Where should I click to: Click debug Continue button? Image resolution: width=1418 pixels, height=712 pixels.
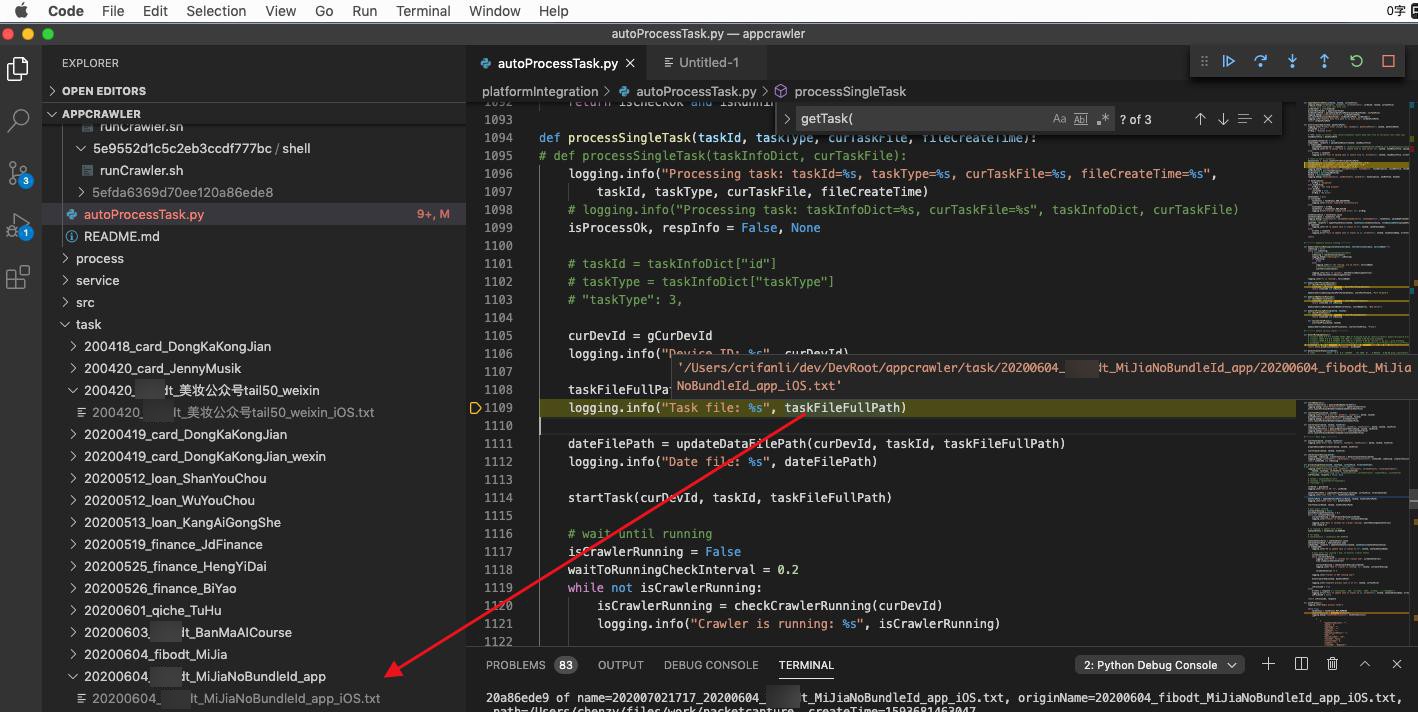(1228, 61)
